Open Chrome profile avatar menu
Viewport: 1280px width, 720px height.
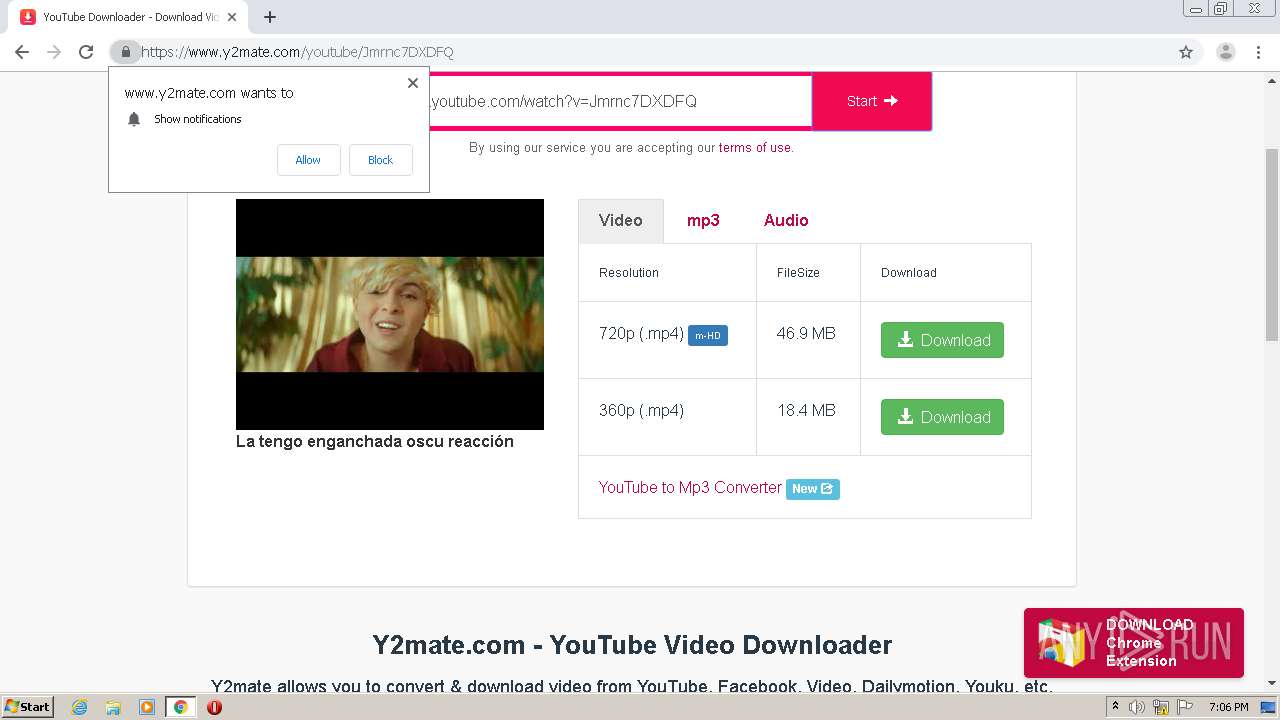click(1226, 52)
